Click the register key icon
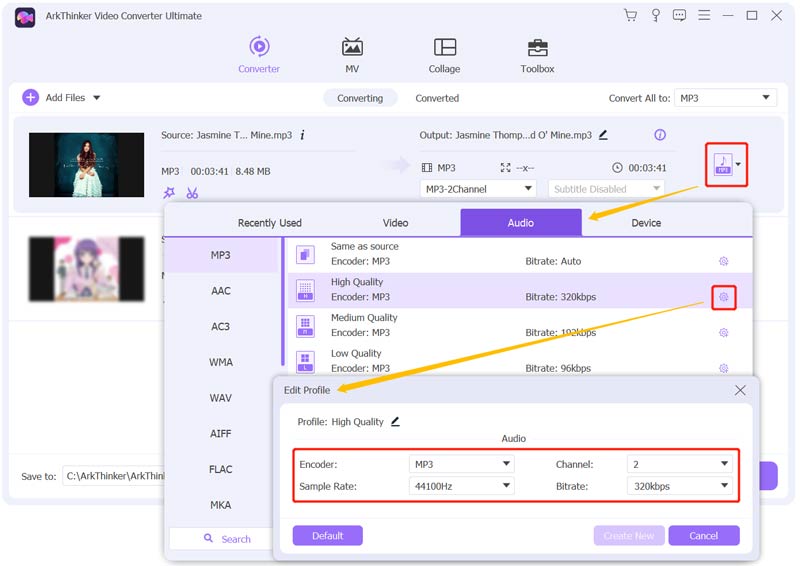 656,15
